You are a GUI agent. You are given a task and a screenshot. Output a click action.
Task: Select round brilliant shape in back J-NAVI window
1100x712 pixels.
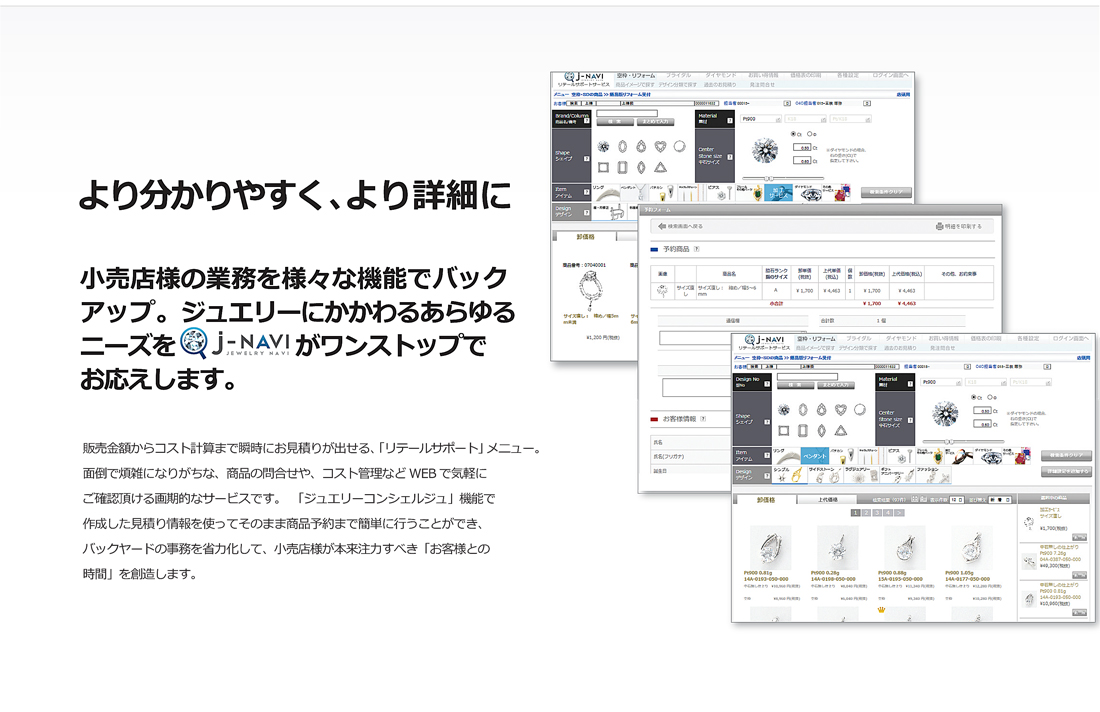[x=603, y=147]
